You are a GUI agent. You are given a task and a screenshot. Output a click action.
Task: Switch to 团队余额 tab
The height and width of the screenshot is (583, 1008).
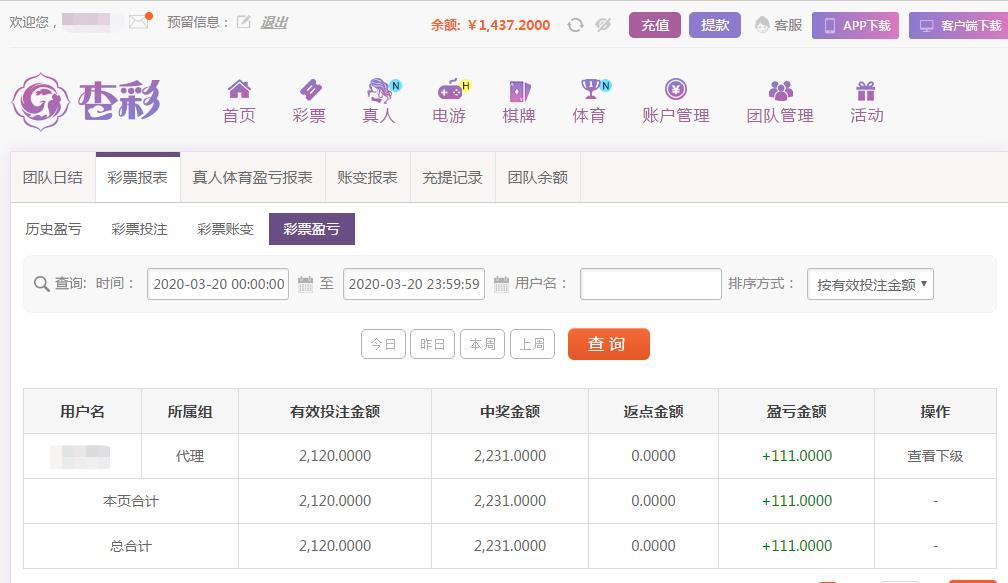pos(537,177)
